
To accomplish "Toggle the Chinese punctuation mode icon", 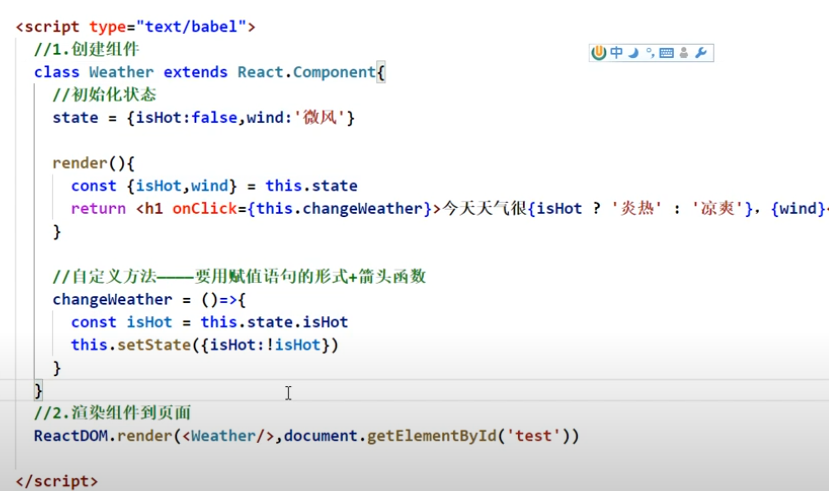I will coord(650,53).
